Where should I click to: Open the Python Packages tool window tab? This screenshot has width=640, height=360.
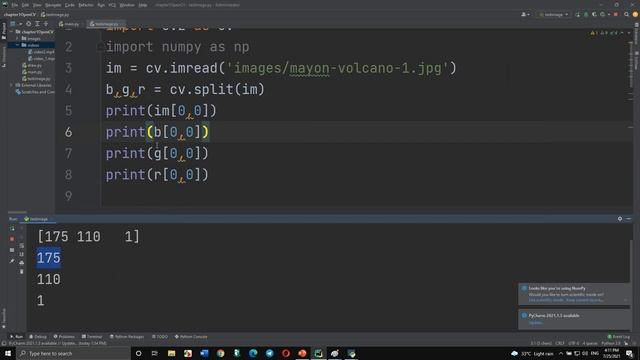(127, 337)
